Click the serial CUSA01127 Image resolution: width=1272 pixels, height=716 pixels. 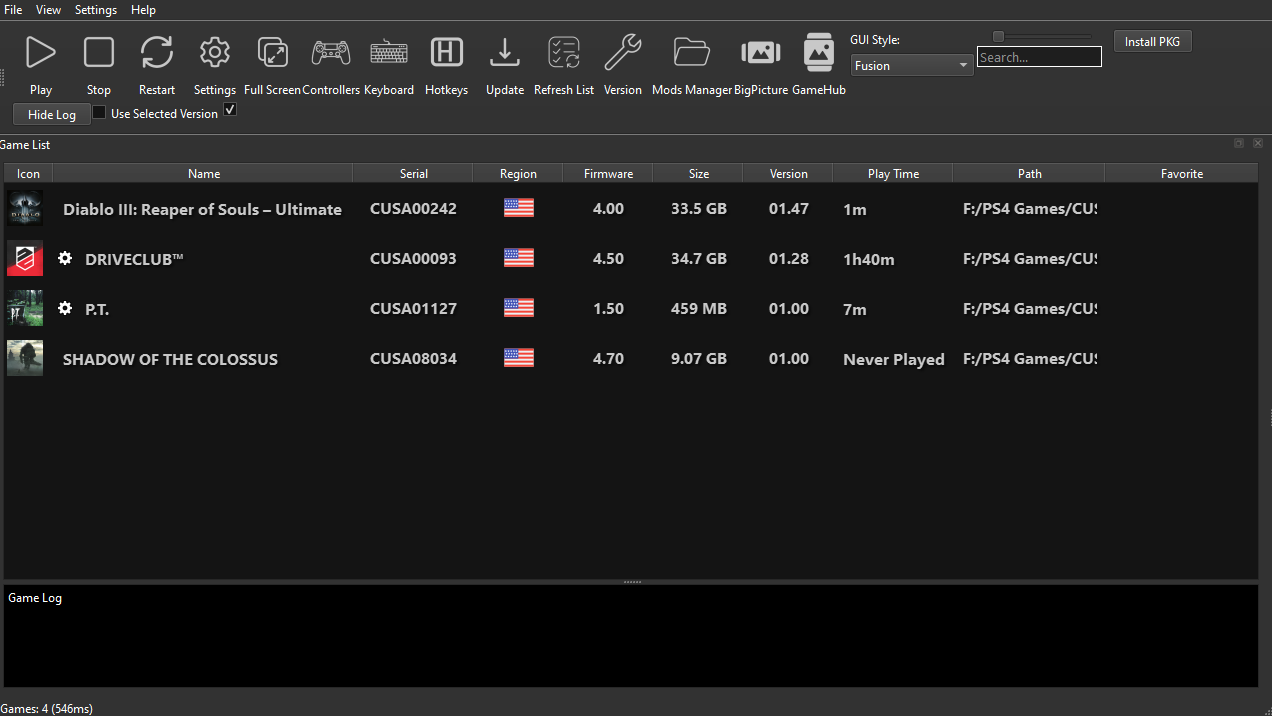tap(413, 309)
